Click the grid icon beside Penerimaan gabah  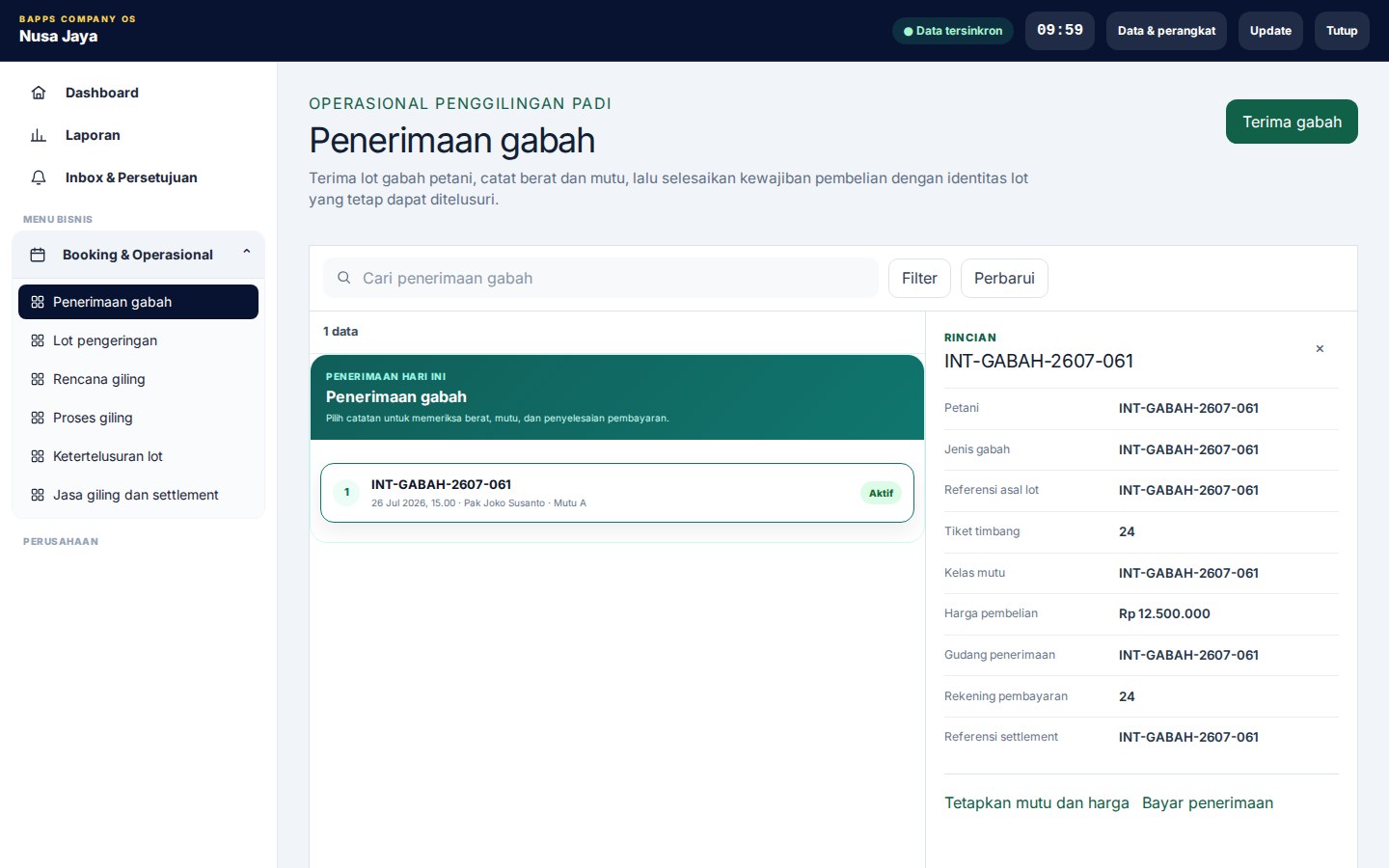click(x=38, y=302)
